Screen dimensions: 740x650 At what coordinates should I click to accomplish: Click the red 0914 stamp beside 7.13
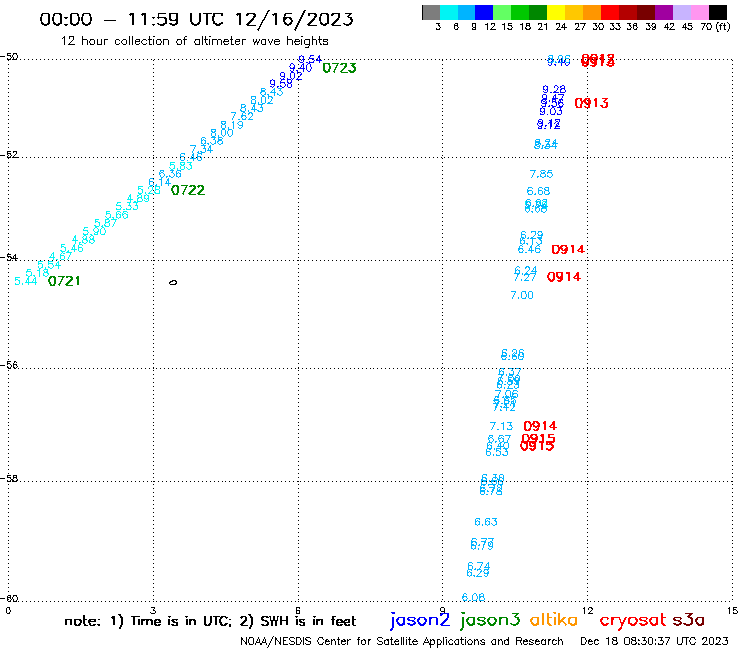540,426
